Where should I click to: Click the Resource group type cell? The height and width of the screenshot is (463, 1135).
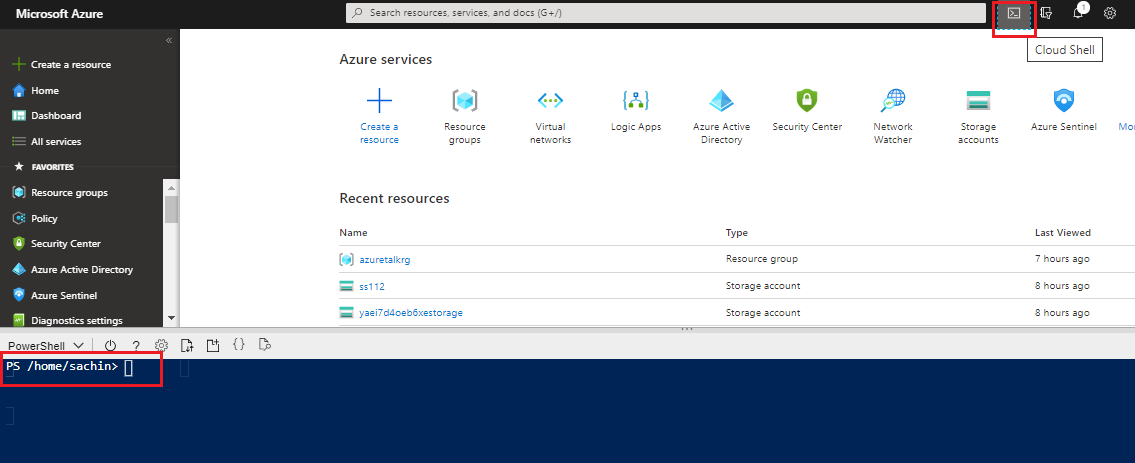click(761, 259)
